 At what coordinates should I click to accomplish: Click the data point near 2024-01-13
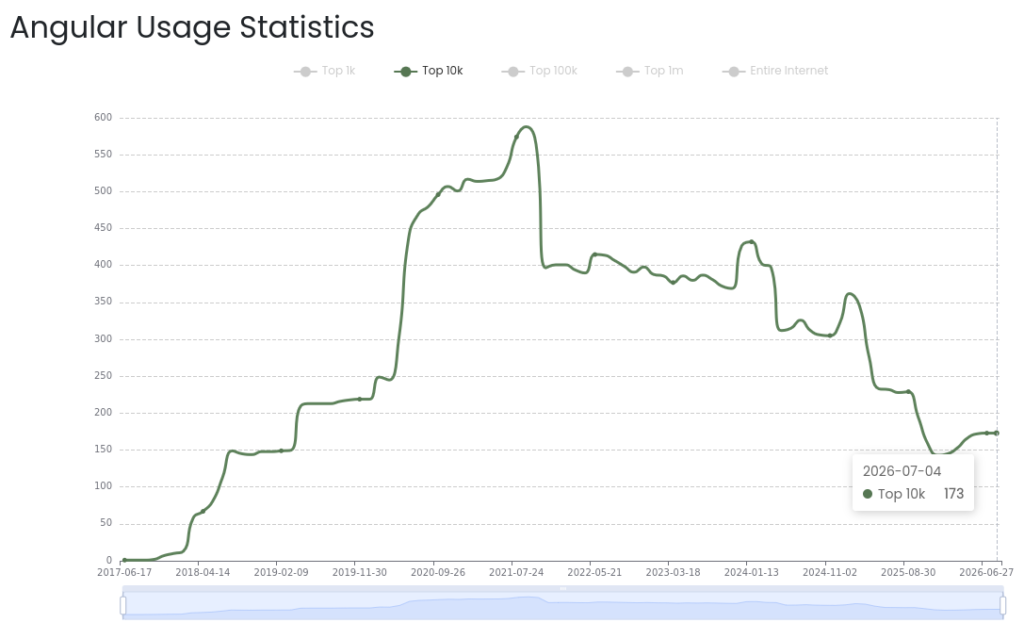(752, 242)
